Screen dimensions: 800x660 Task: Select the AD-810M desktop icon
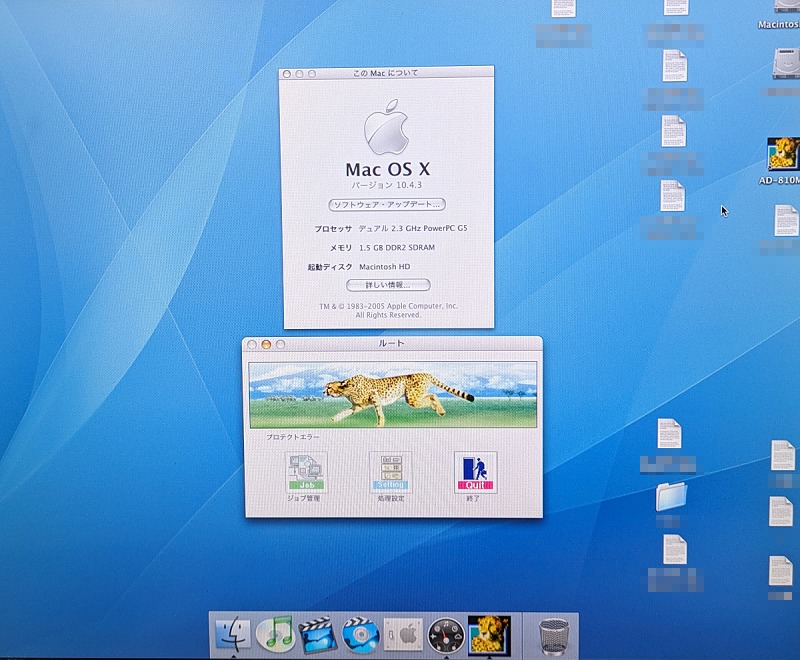[x=783, y=154]
